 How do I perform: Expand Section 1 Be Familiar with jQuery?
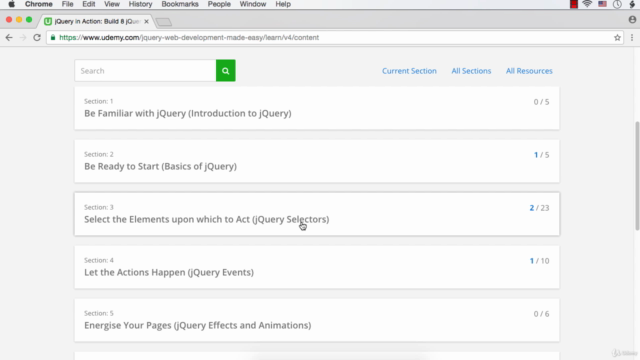tap(317, 108)
